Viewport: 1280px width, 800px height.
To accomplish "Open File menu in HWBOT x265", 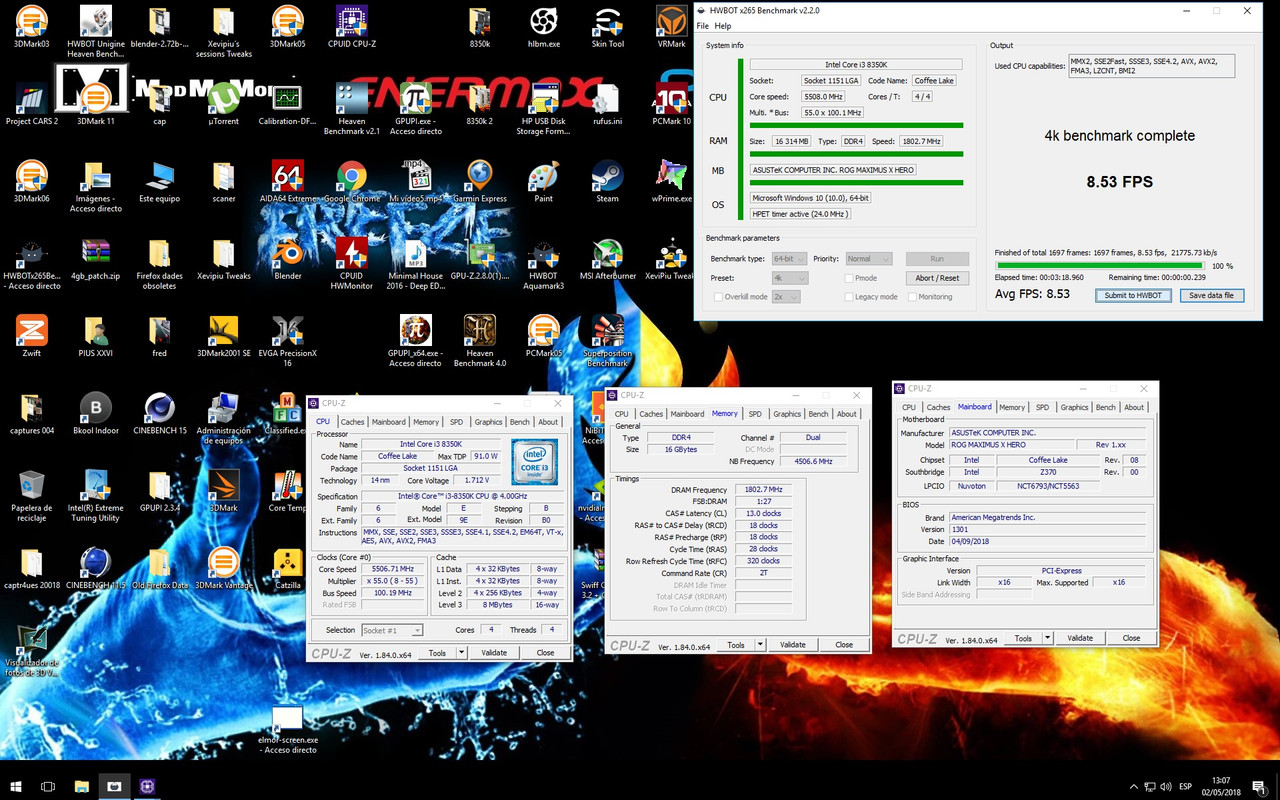I will [702, 26].
